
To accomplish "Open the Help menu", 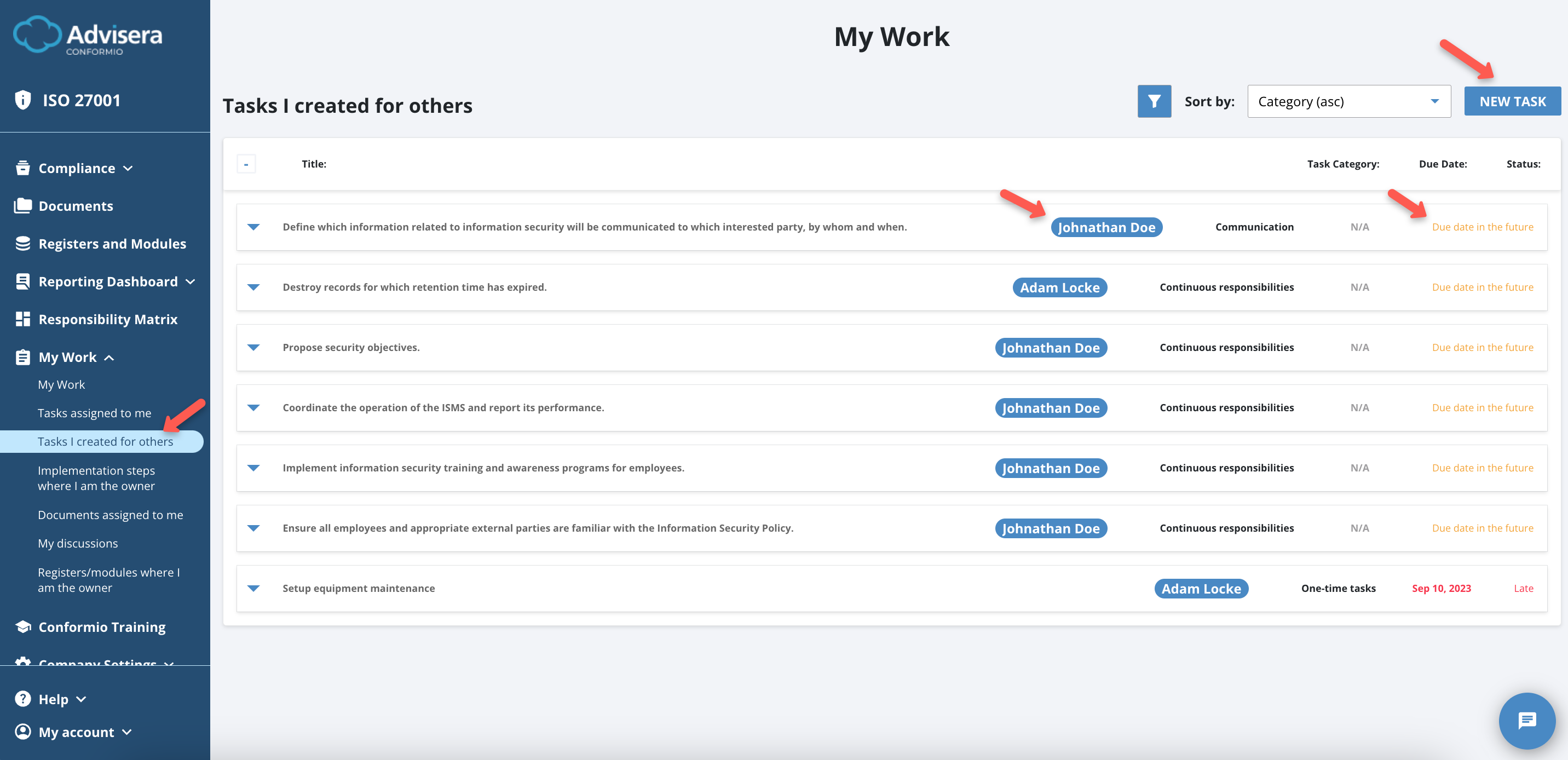I will pos(54,699).
